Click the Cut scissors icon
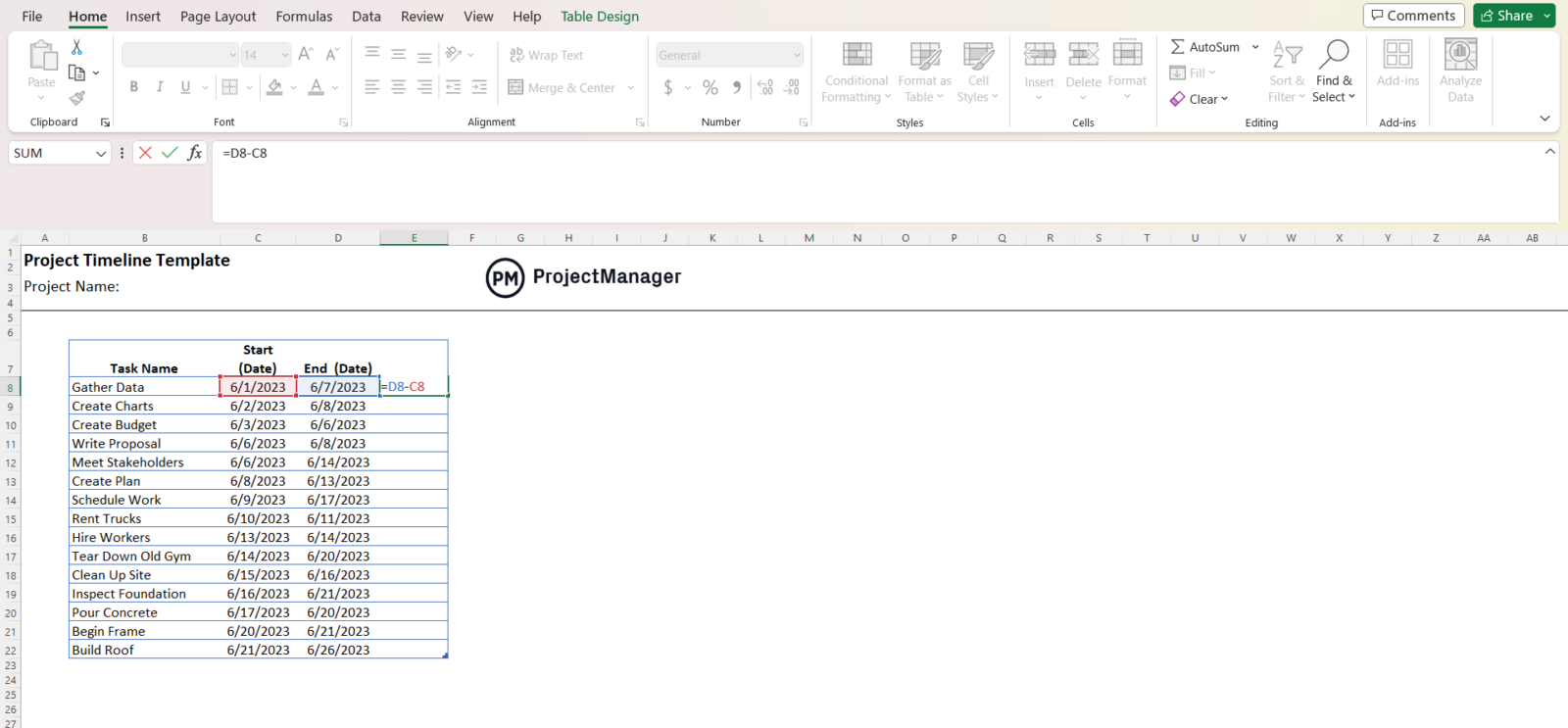Screen dimensions: 1568x728 point(76,47)
